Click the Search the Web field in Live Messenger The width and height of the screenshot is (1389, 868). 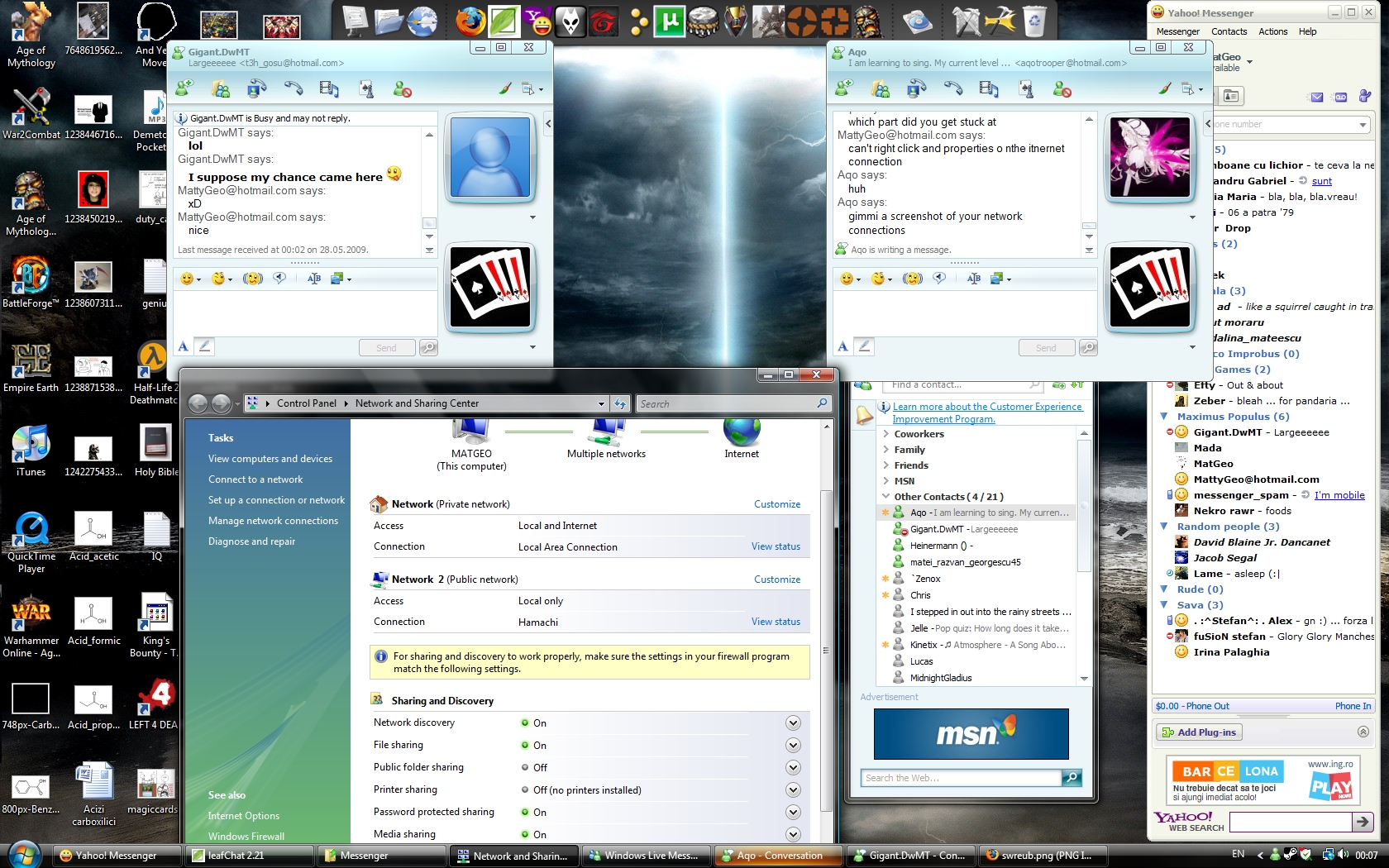(961, 778)
